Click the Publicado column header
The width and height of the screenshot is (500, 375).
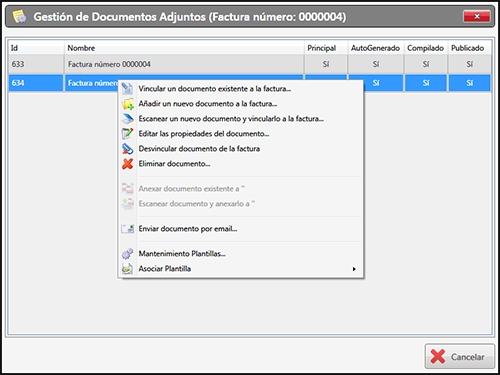469,48
